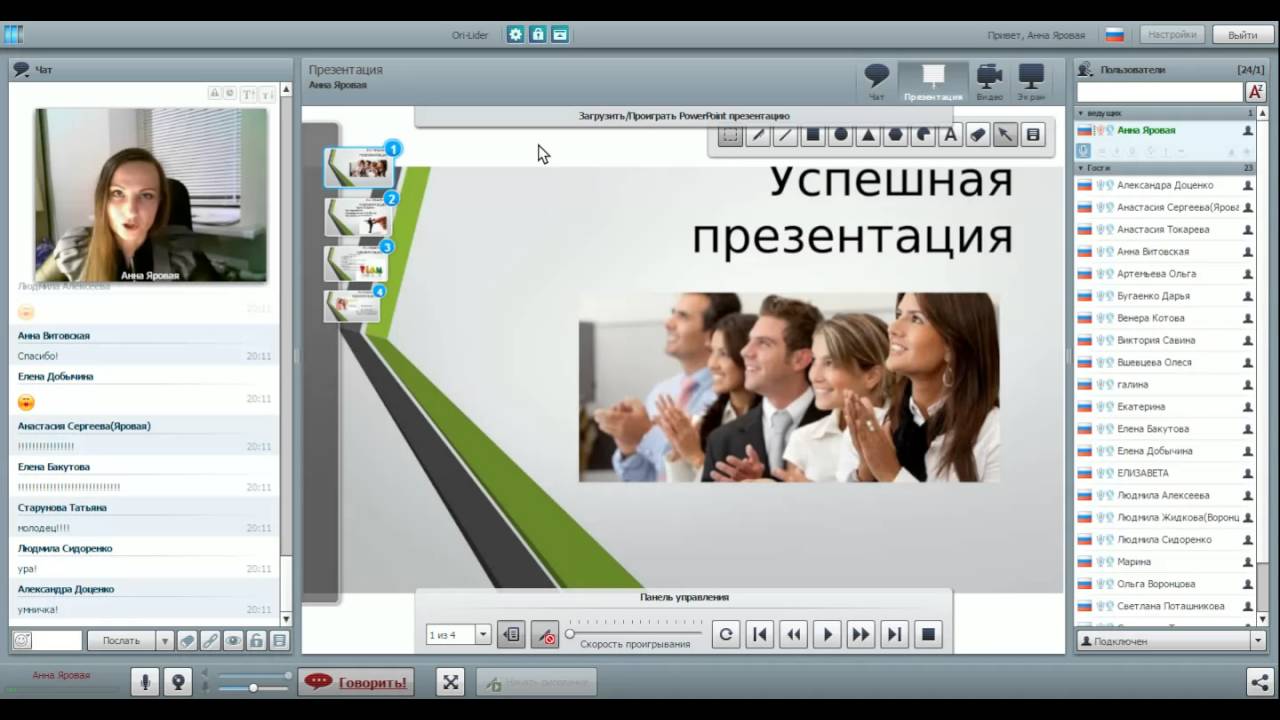This screenshot has height=720, width=1280.
Task: Select the text A tool
Action: (951, 135)
